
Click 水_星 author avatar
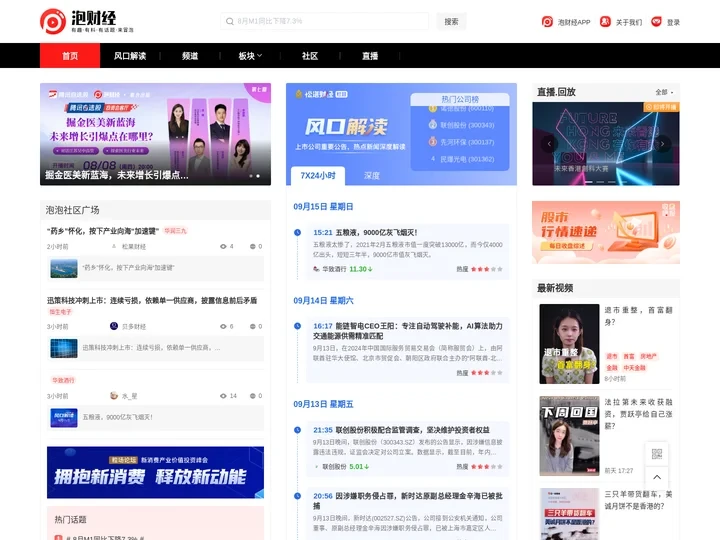pyautogui.click(x=114, y=395)
